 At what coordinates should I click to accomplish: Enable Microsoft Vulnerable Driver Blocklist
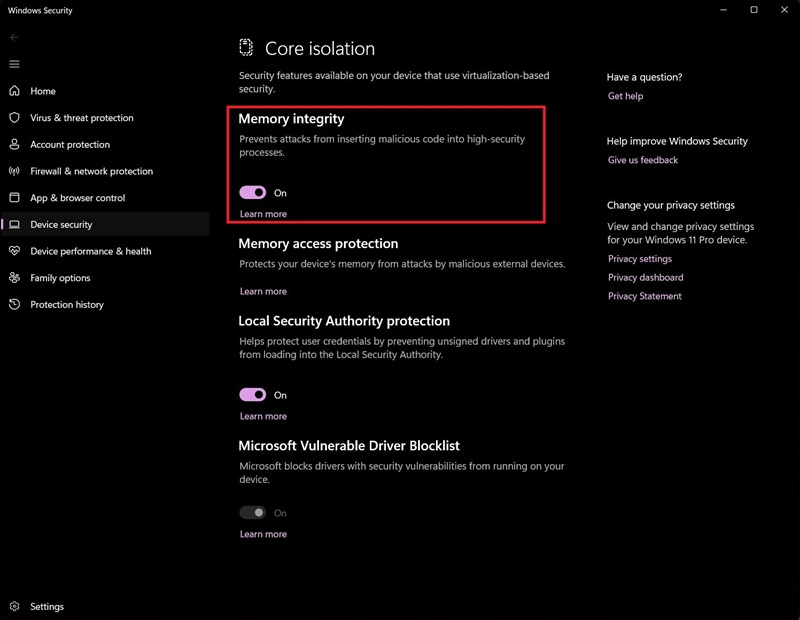(x=254, y=512)
